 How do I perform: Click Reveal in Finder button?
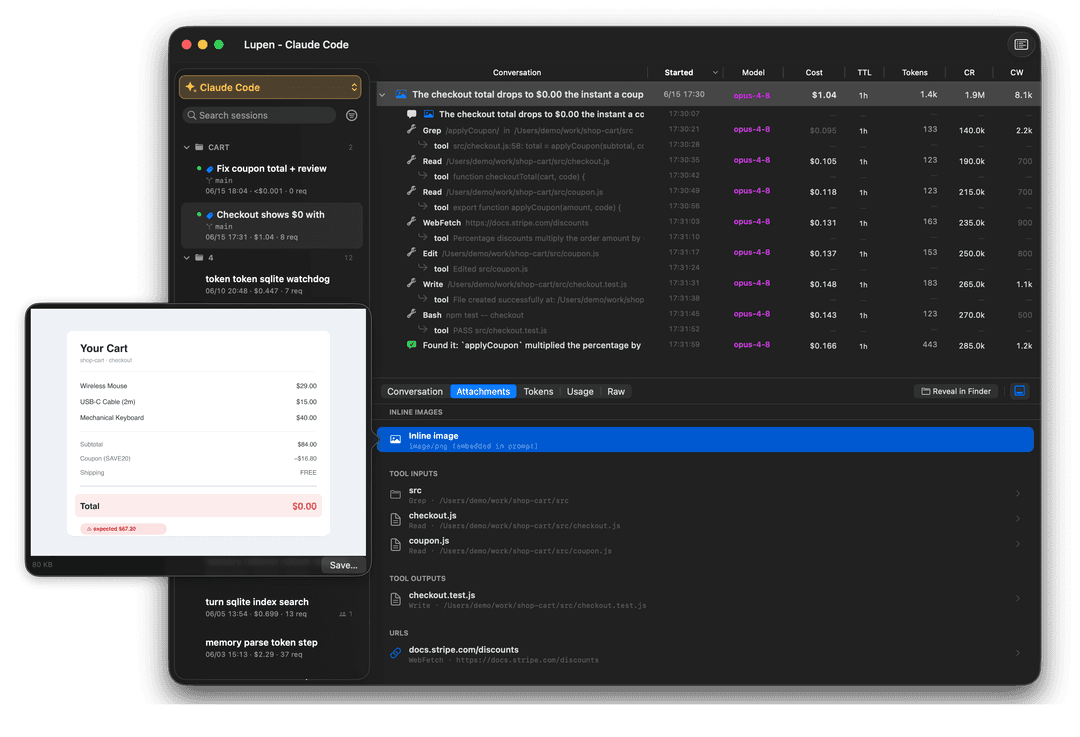pyautogui.click(x=955, y=391)
